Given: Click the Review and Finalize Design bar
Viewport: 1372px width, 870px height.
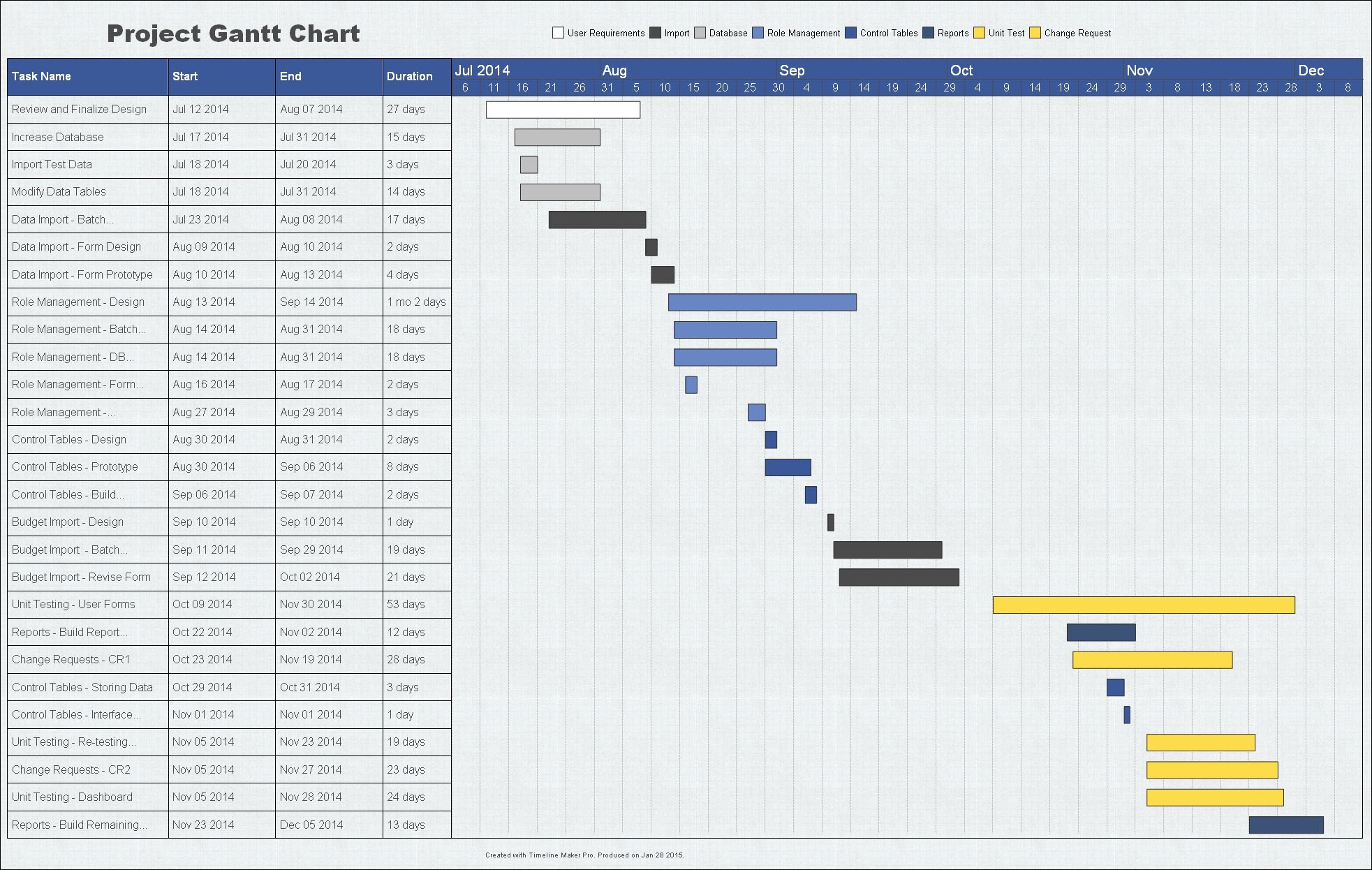Looking at the screenshot, I should pos(563,110).
